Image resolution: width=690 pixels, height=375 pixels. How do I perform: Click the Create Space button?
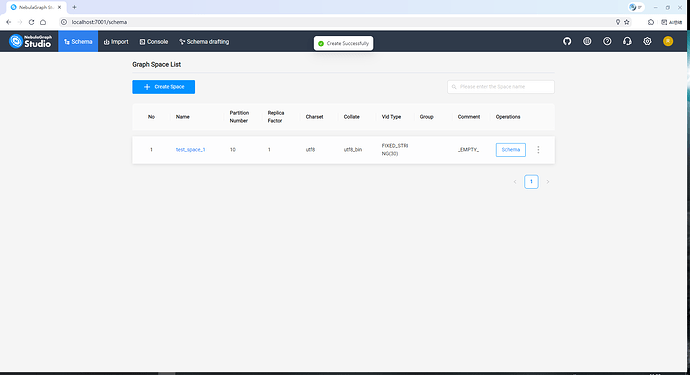pyautogui.click(x=164, y=87)
